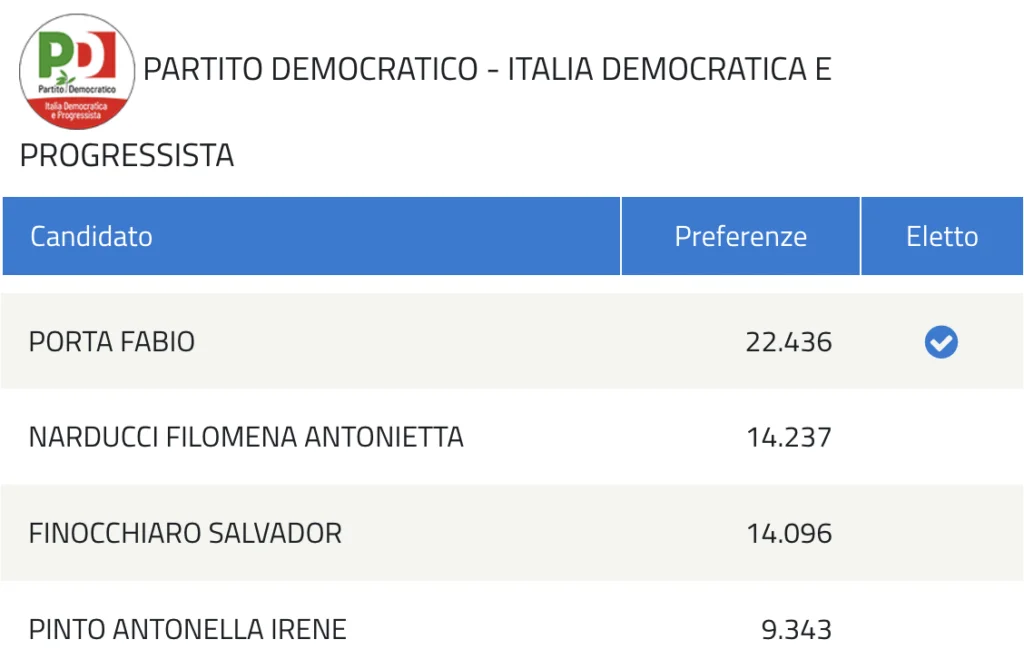Click ITALIA DEMOCRATICA E text in title
Viewport: 1024px width, 659px height.
coord(669,69)
